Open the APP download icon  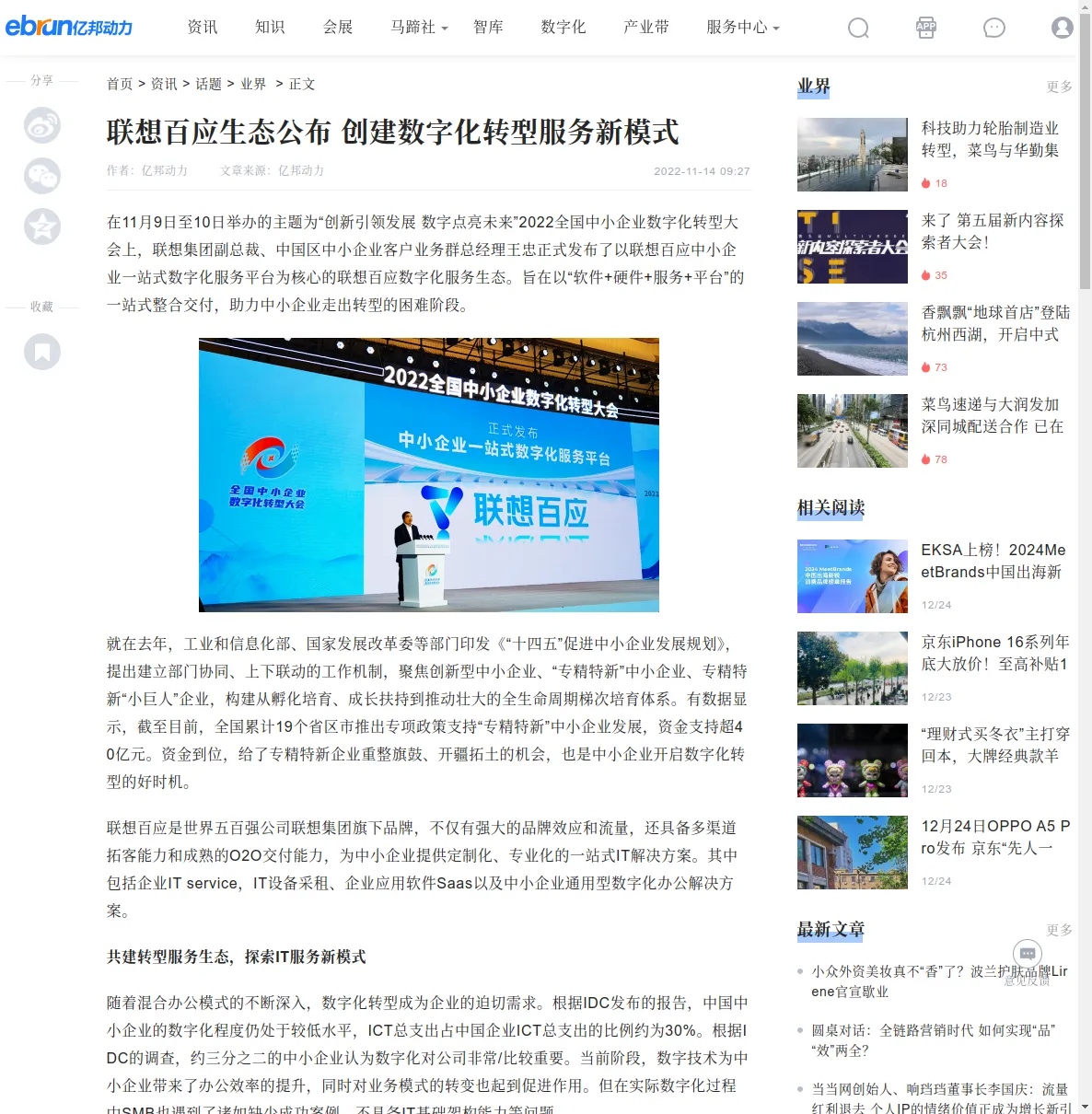pyautogui.click(x=926, y=28)
